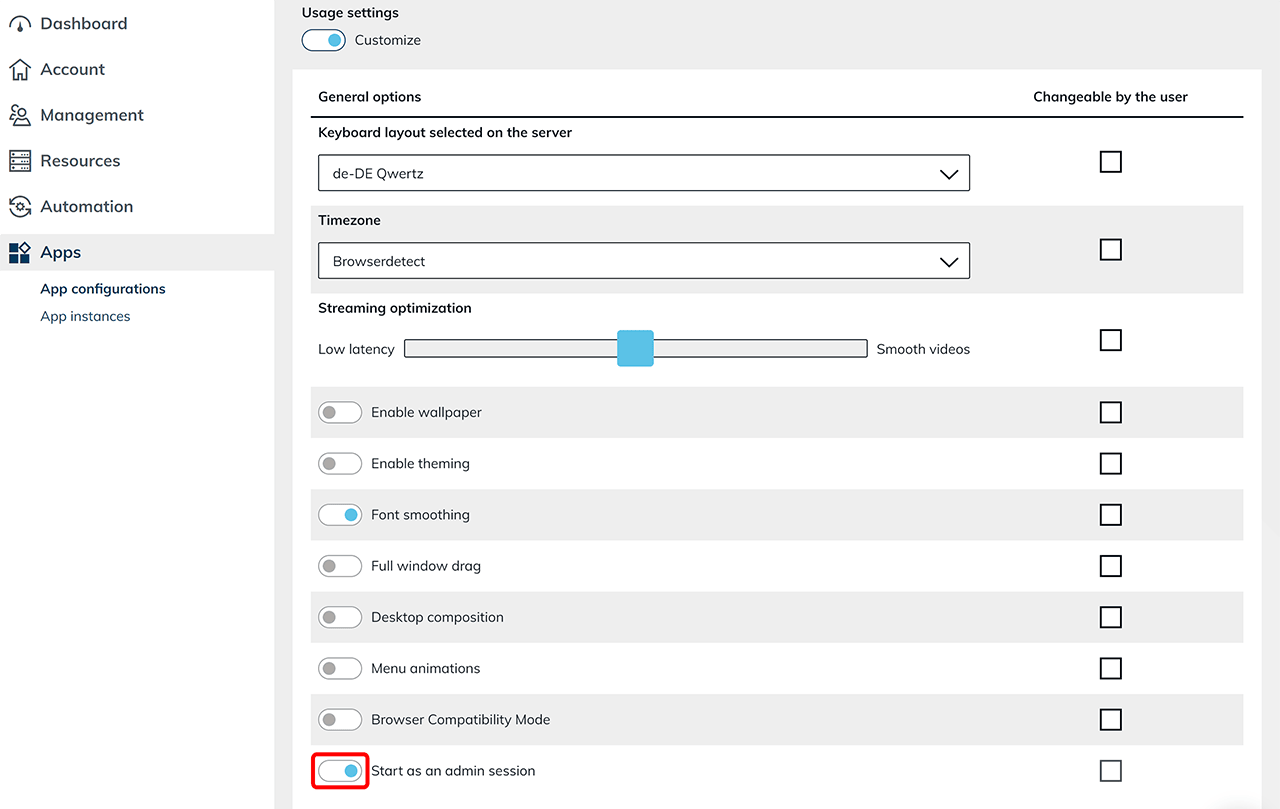Click the Automation gear icon
Screen dimensions: 1280x809
20,207
